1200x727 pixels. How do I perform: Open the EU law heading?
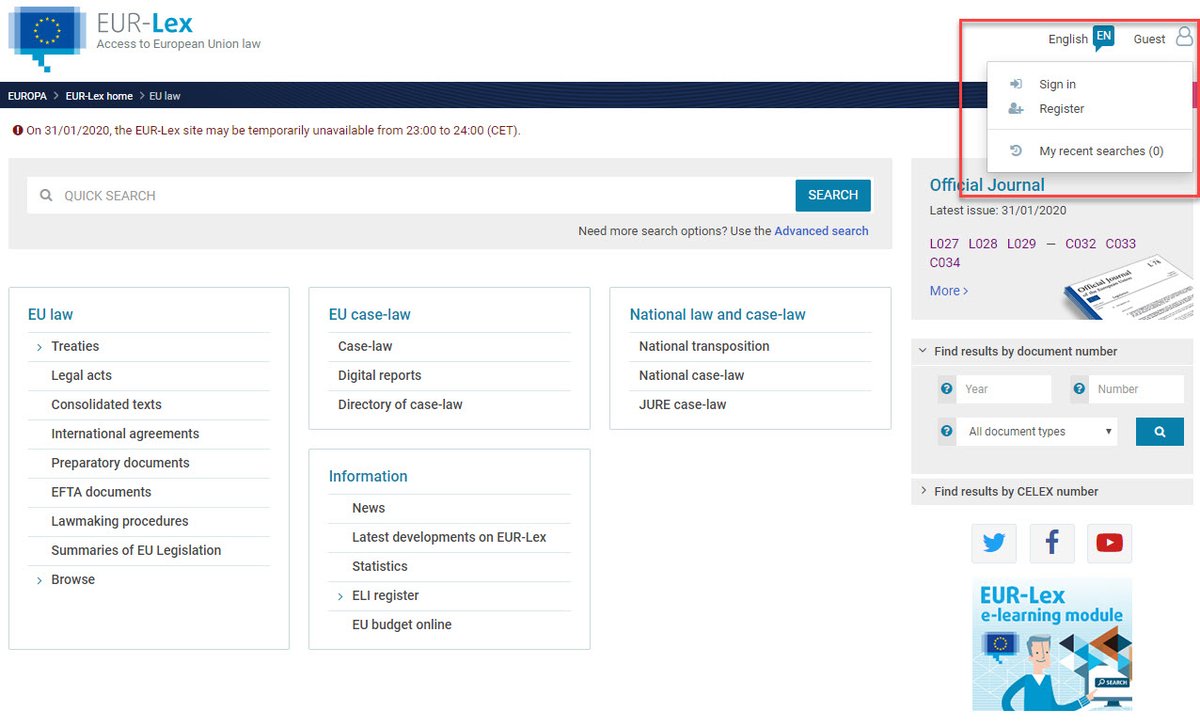50,314
